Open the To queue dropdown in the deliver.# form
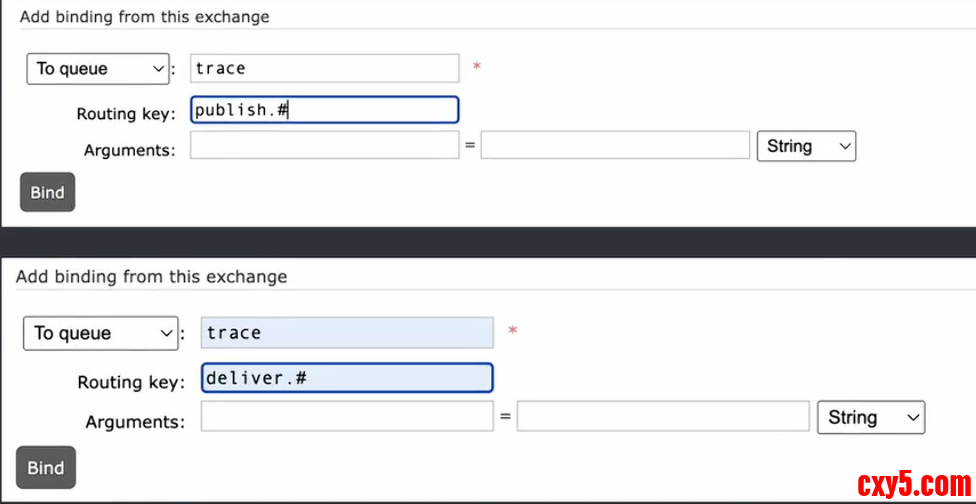This screenshot has height=504, width=976. (x=100, y=333)
